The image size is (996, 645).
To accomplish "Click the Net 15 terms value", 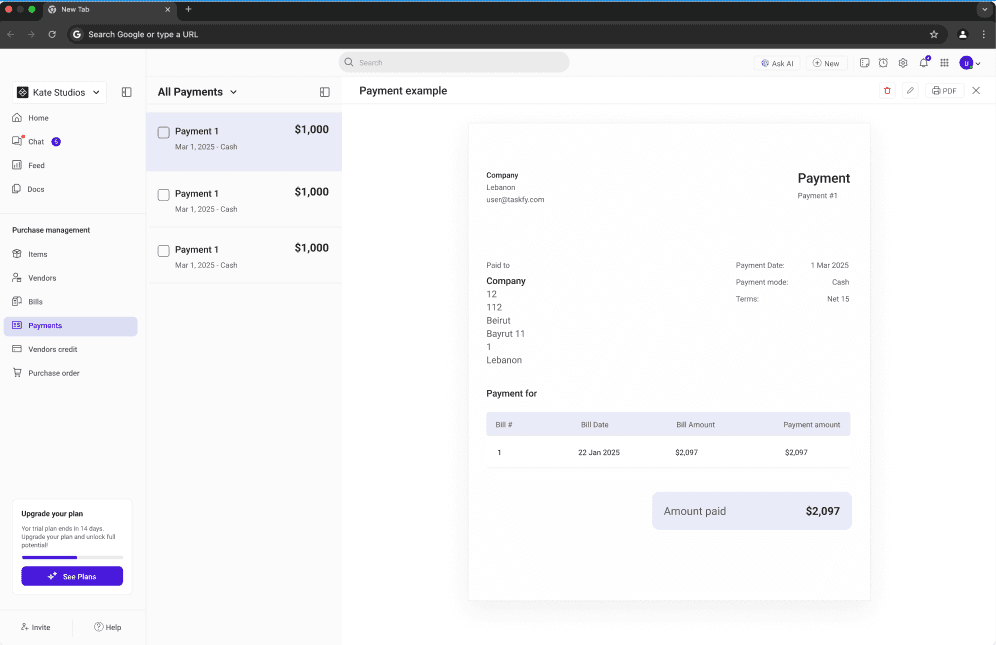I will pyautogui.click(x=838, y=299).
